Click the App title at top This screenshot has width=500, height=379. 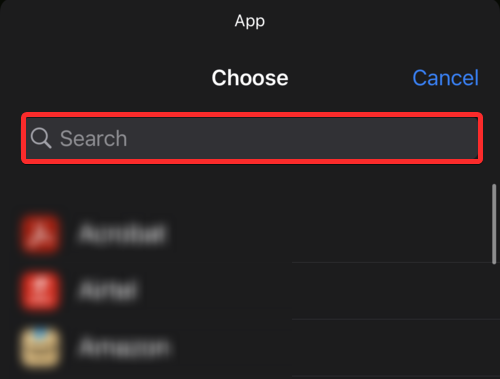coord(250,21)
